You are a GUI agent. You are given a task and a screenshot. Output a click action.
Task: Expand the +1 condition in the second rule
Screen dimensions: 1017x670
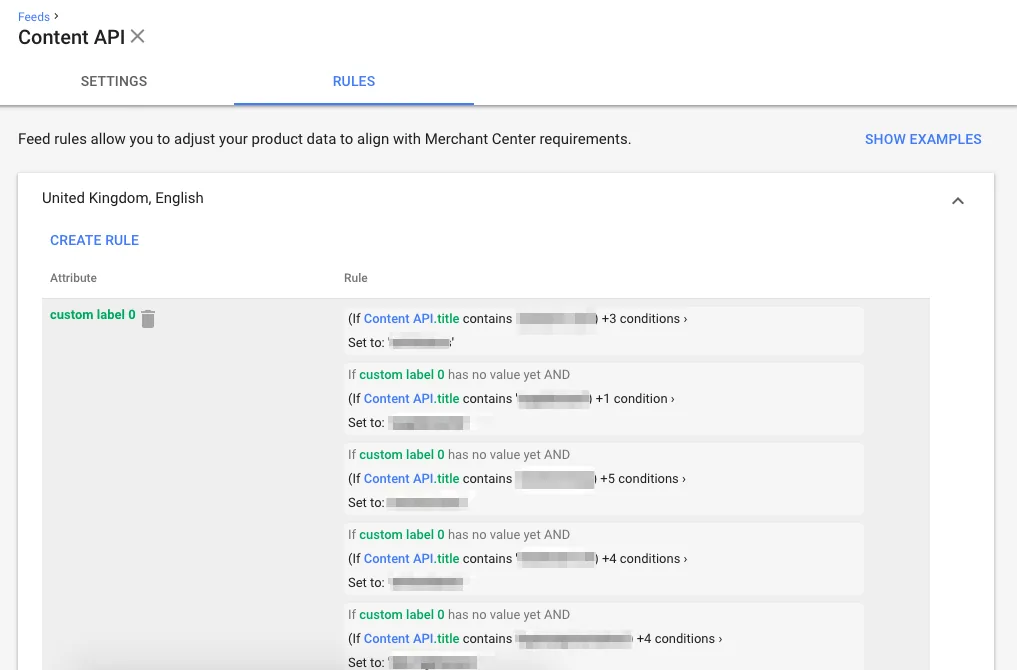[x=634, y=398]
